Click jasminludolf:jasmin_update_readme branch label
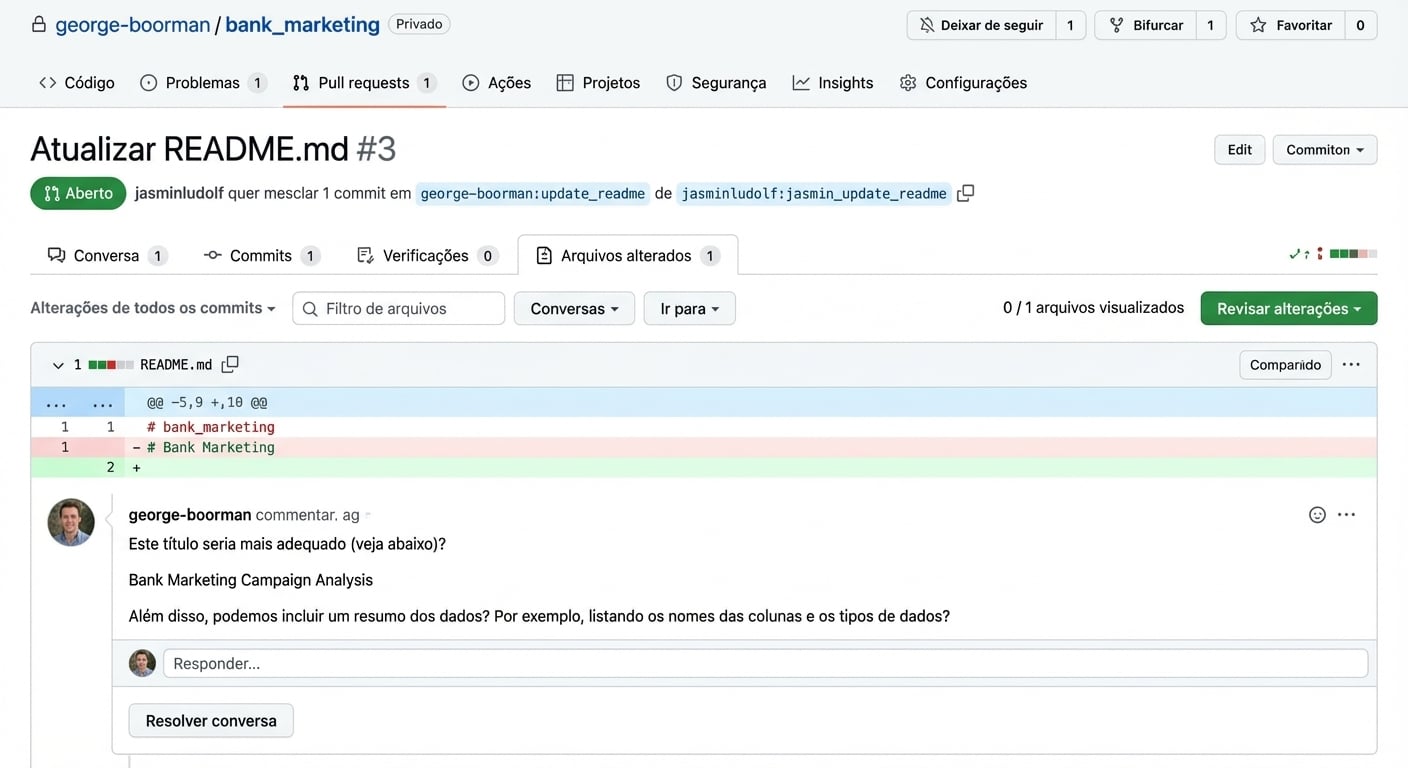The height and width of the screenshot is (768, 1408). coord(814,194)
